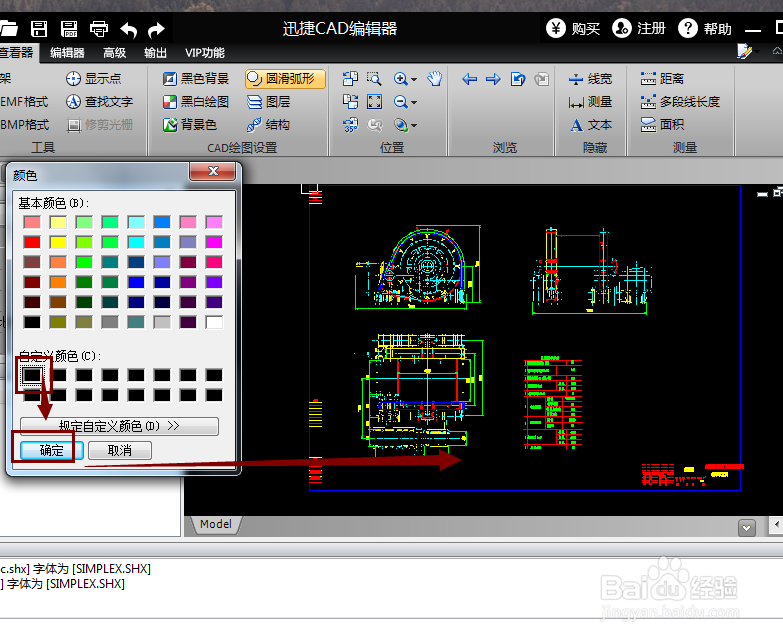Toggle 圆滑弧形 smooth arcs option
This screenshot has width=783, height=639.
[285, 78]
